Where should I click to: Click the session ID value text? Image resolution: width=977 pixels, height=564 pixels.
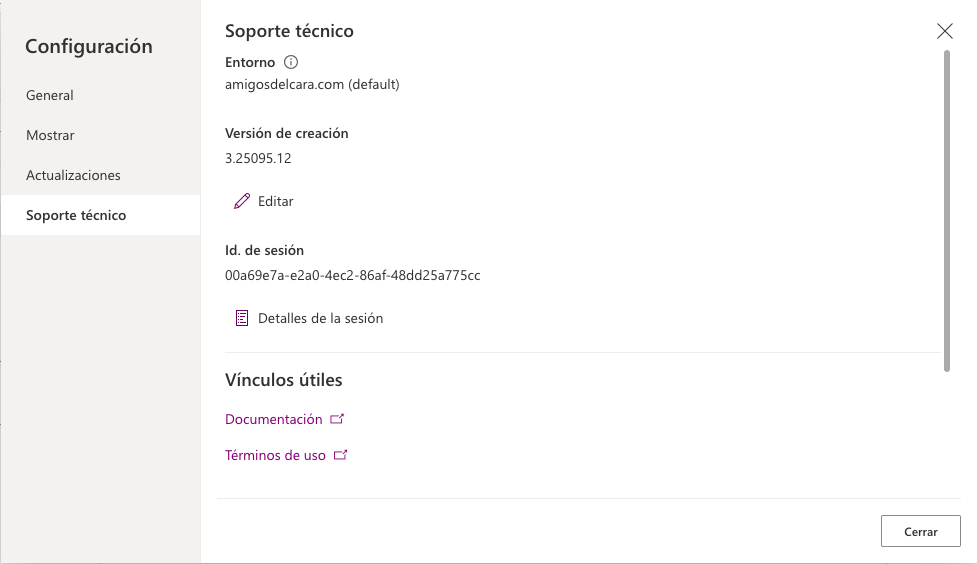pyautogui.click(x=353, y=275)
